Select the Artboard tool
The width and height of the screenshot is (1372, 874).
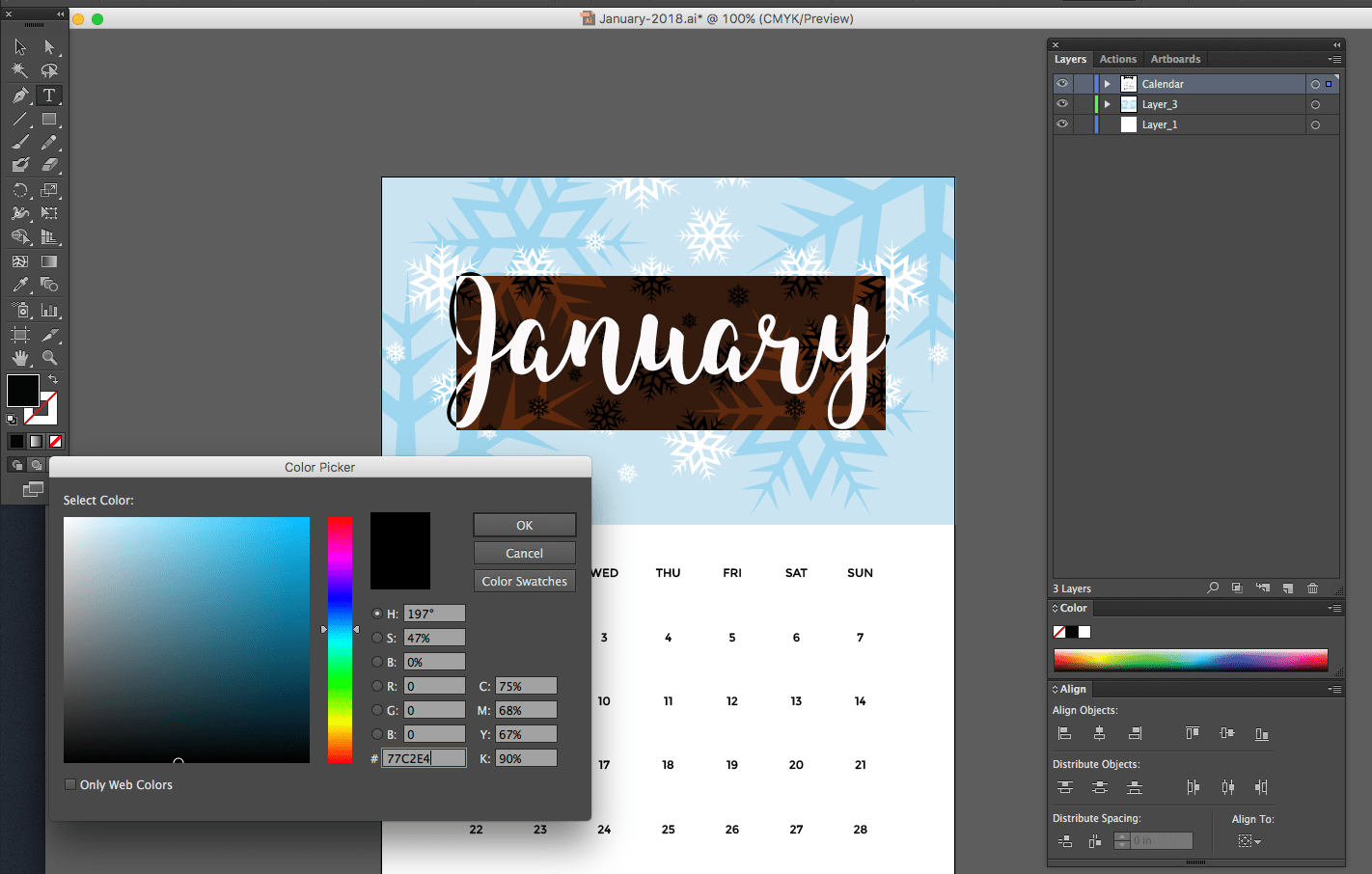(20, 335)
